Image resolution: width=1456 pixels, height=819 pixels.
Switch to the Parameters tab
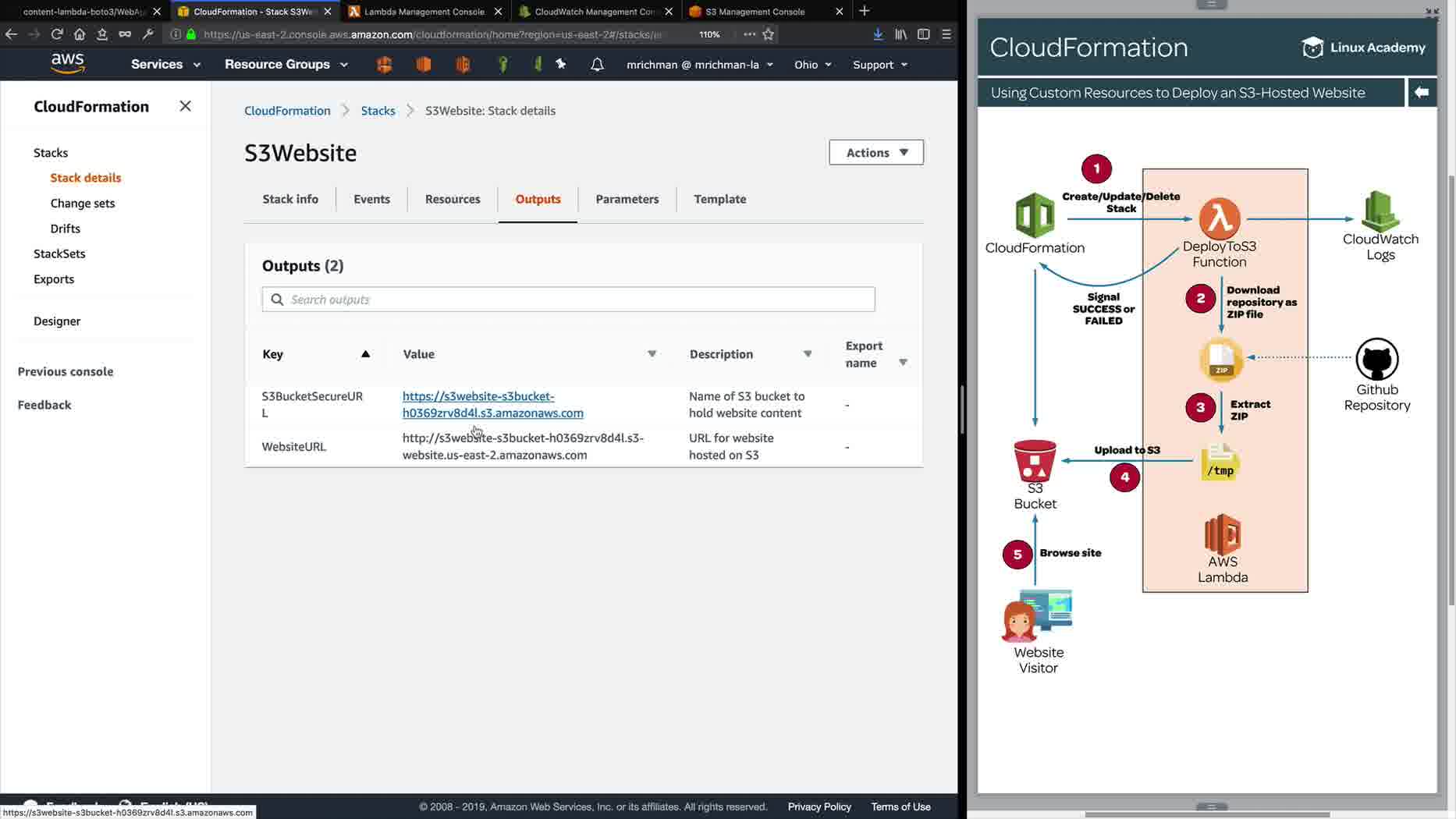click(627, 199)
